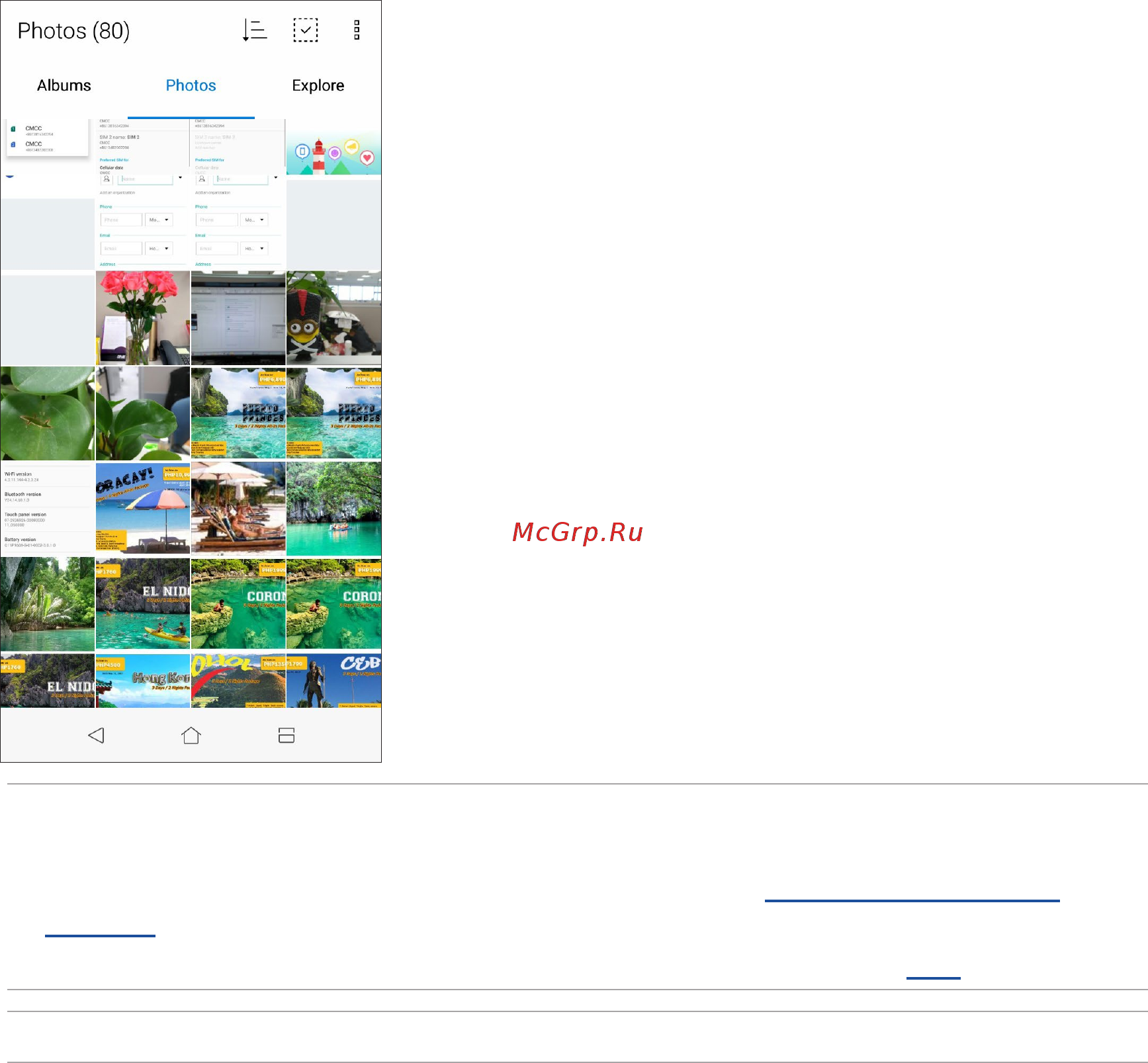
Task: Tap the recent apps navigation button
Action: click(287, 736)
